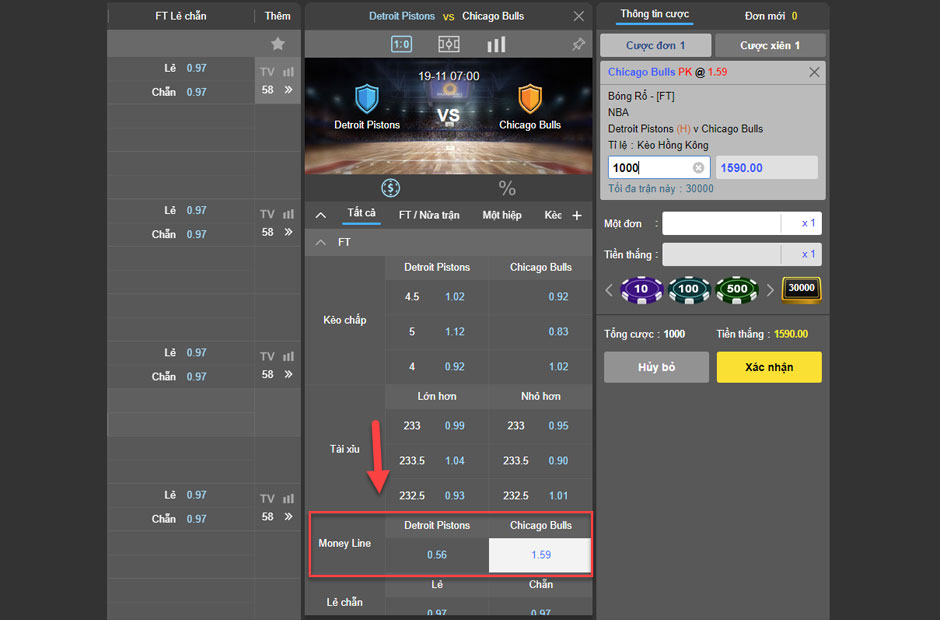Pick Lớn hơn 233 odds 0.99
Viewport: 940px width, 620px height.
tap(454, 426)
